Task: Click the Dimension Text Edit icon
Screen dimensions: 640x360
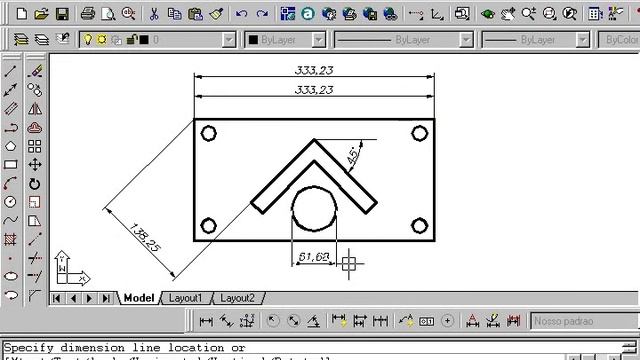Action: (493, 322)
